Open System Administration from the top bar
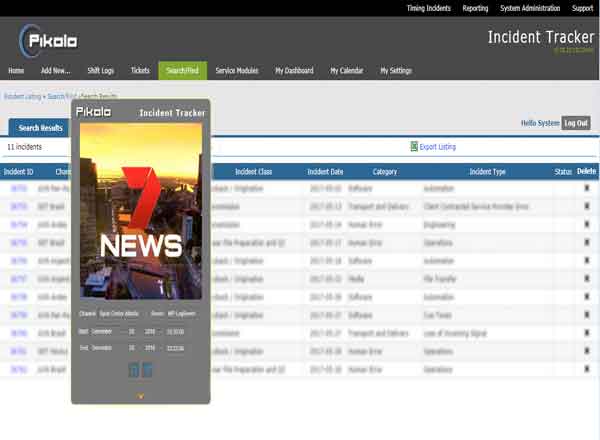Image resolution: width=600 pixels, height=440 pixels. (530, 8)
